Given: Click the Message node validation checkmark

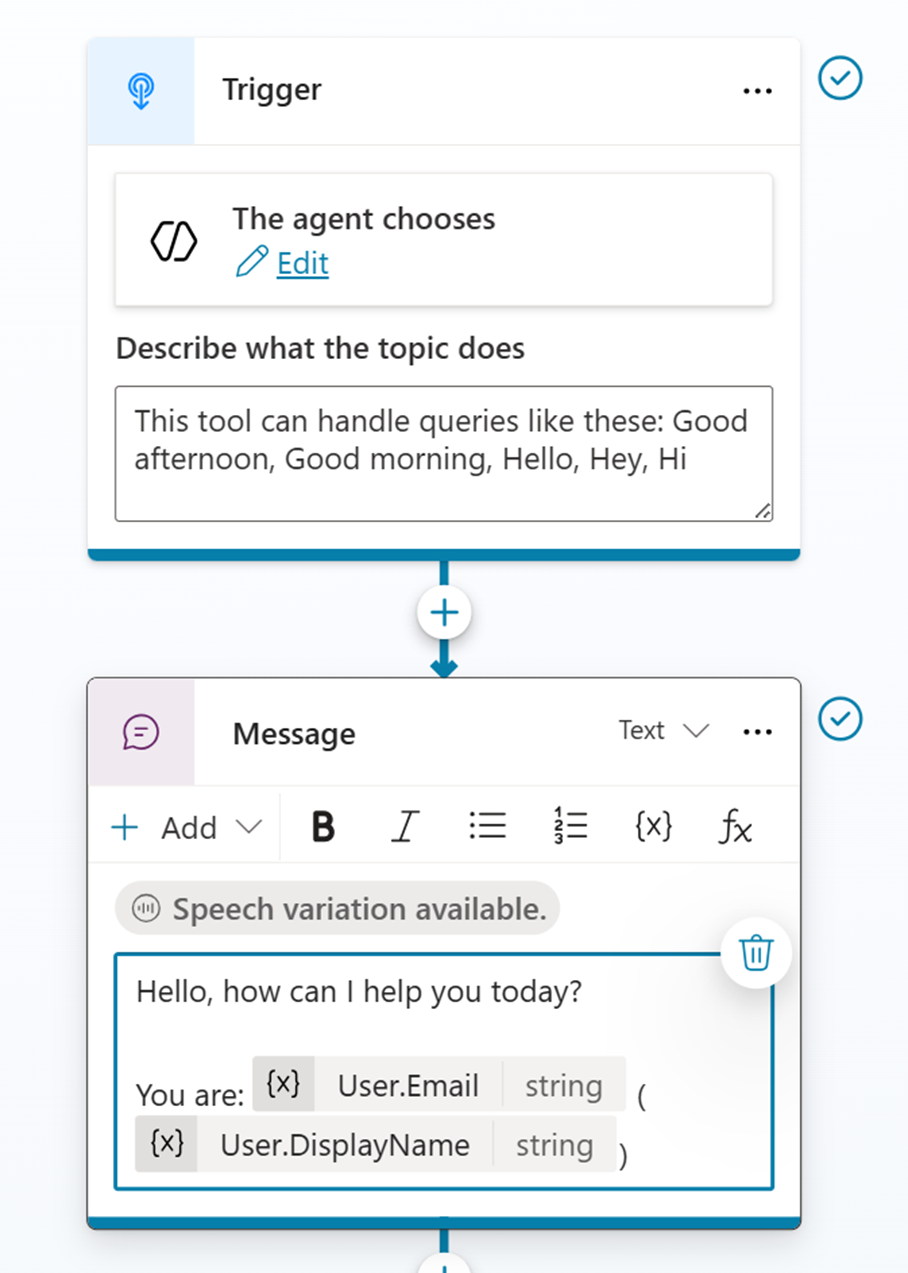Looking at the screenshot, I should pyautogui.click(x=840, y=718).
